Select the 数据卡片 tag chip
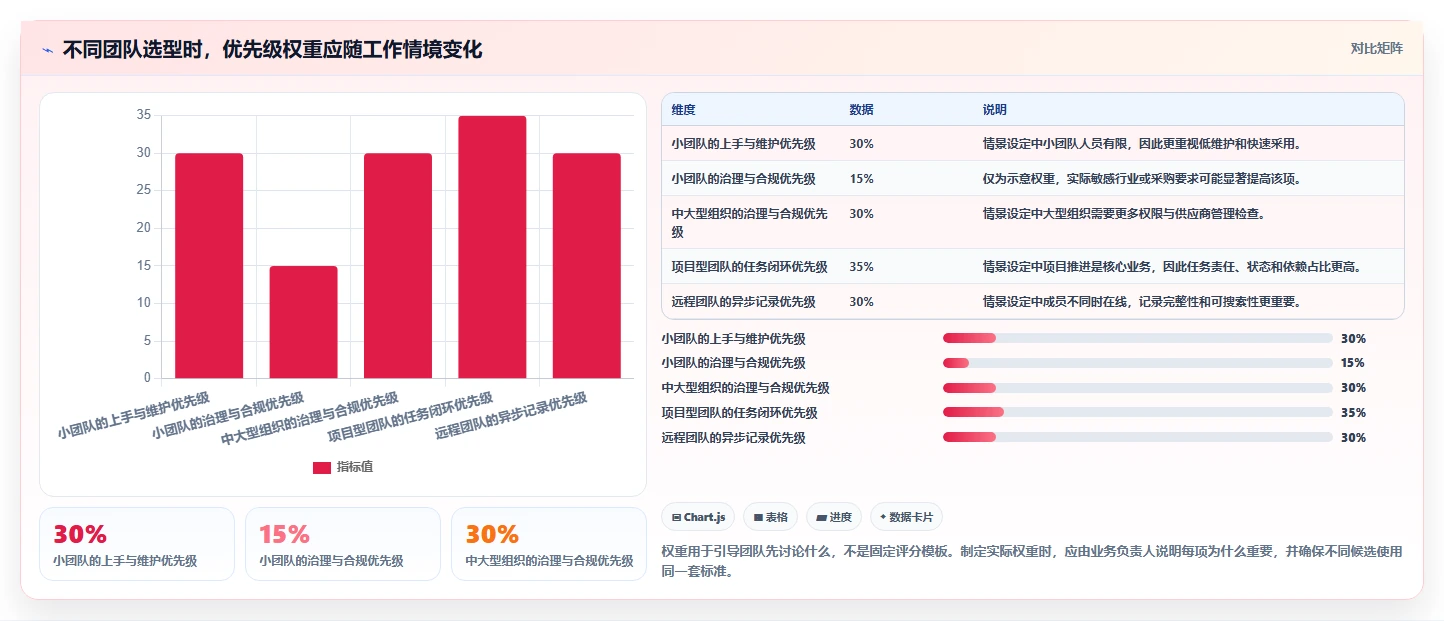1444x621 pixels. pyautogui.click(x=906, y=517)
